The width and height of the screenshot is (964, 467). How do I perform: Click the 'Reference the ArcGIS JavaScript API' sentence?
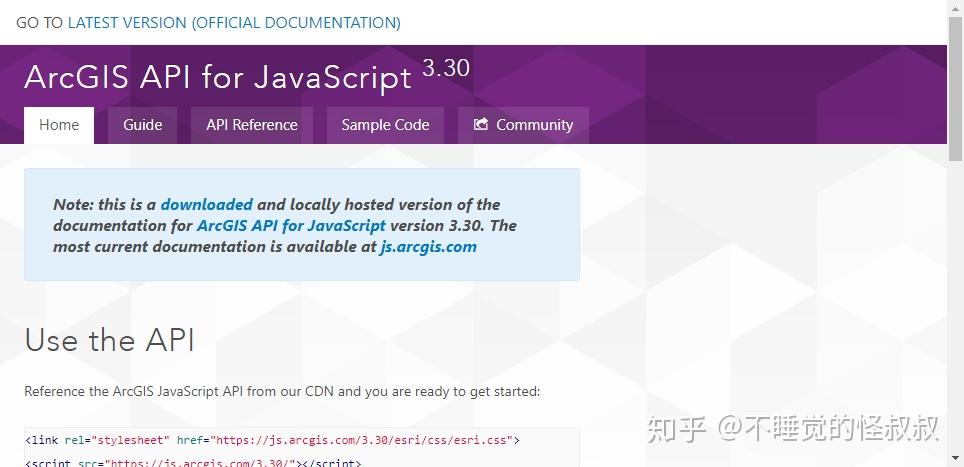pos(282,391)
